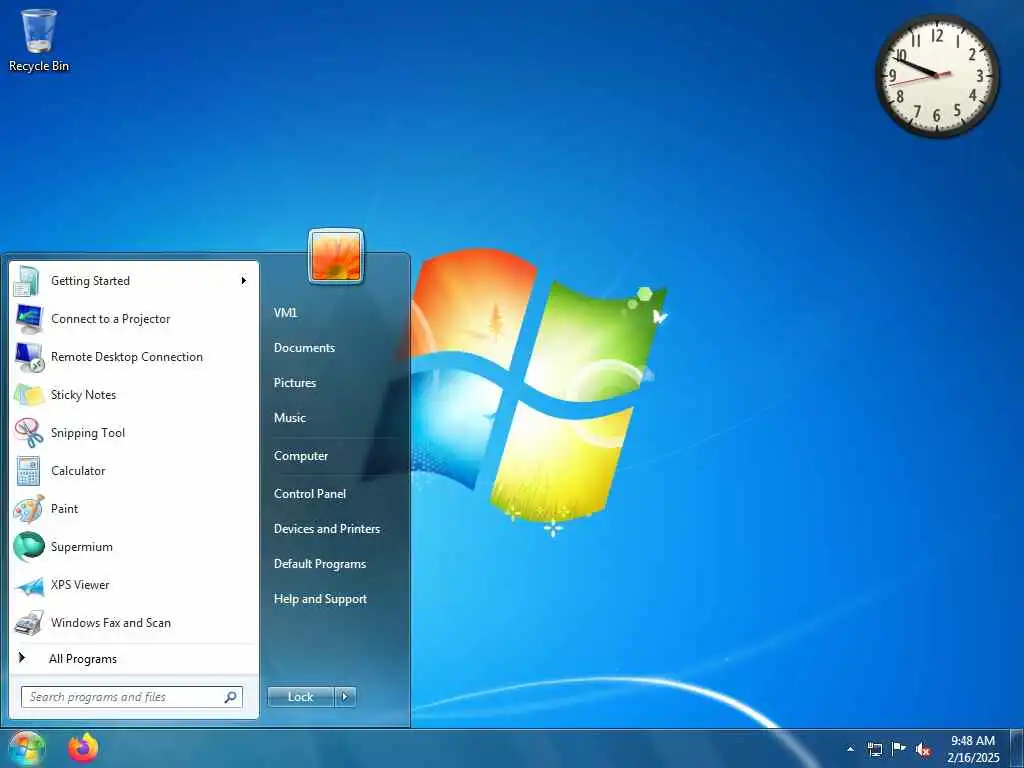The height and width of the screenshot is (768, 1024).
Task: Open Action Center flag tray icon
Action: pos(899,748)
